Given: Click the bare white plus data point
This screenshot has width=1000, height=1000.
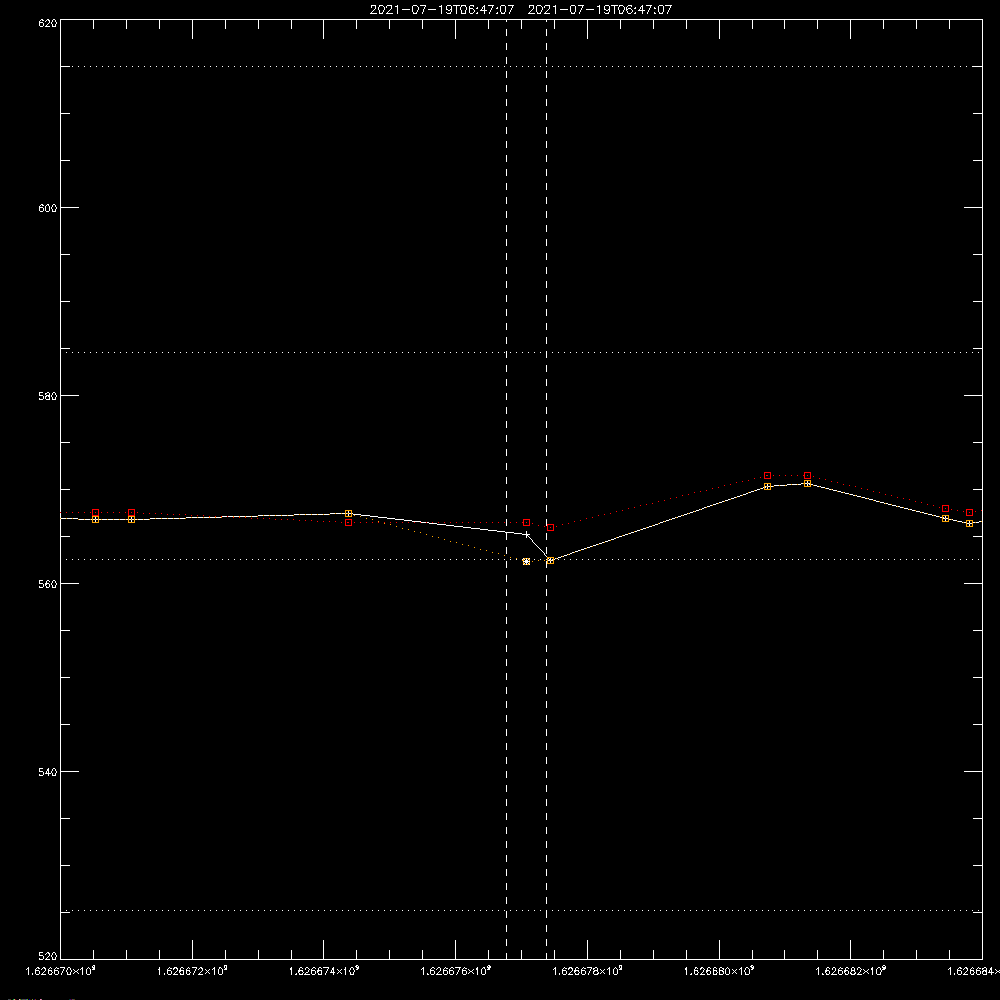Looking at the screenshot, I should pos(527,534).
